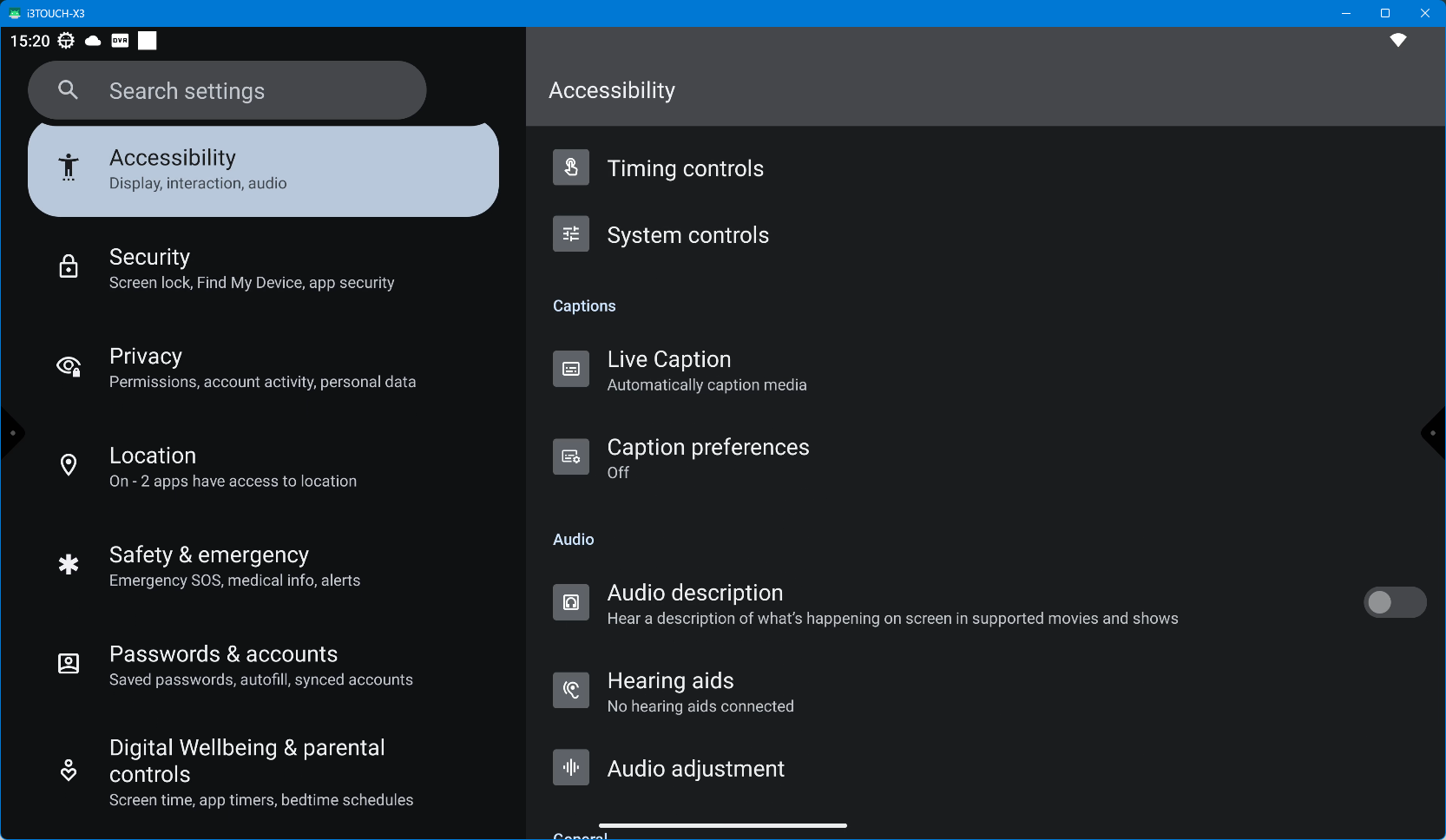Open Safety & emergency settings
Image resolution: width=1446 pixels, height=840 pixels.
point(234,566)
